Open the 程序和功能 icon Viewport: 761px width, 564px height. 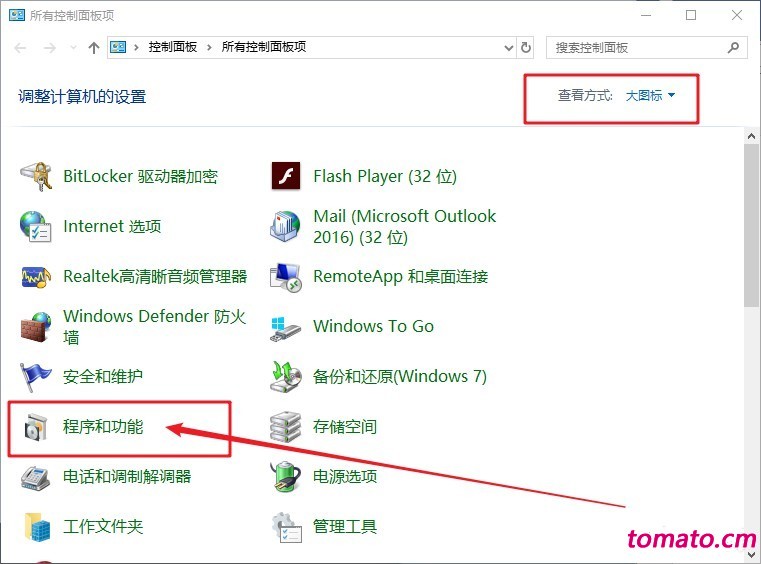(x=36, y=427)
